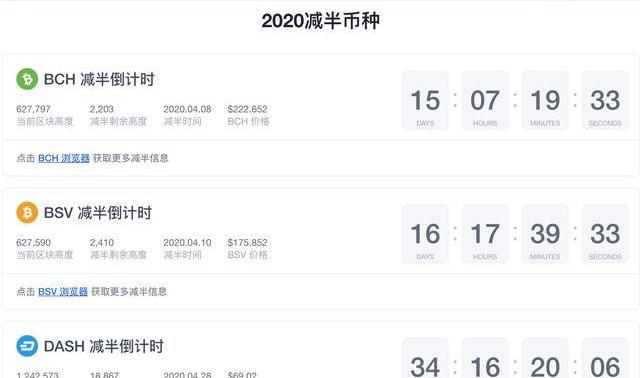640x378 pixels.
Task: Click the BSV halving date 2020.04.10
Action: (187, 242)
